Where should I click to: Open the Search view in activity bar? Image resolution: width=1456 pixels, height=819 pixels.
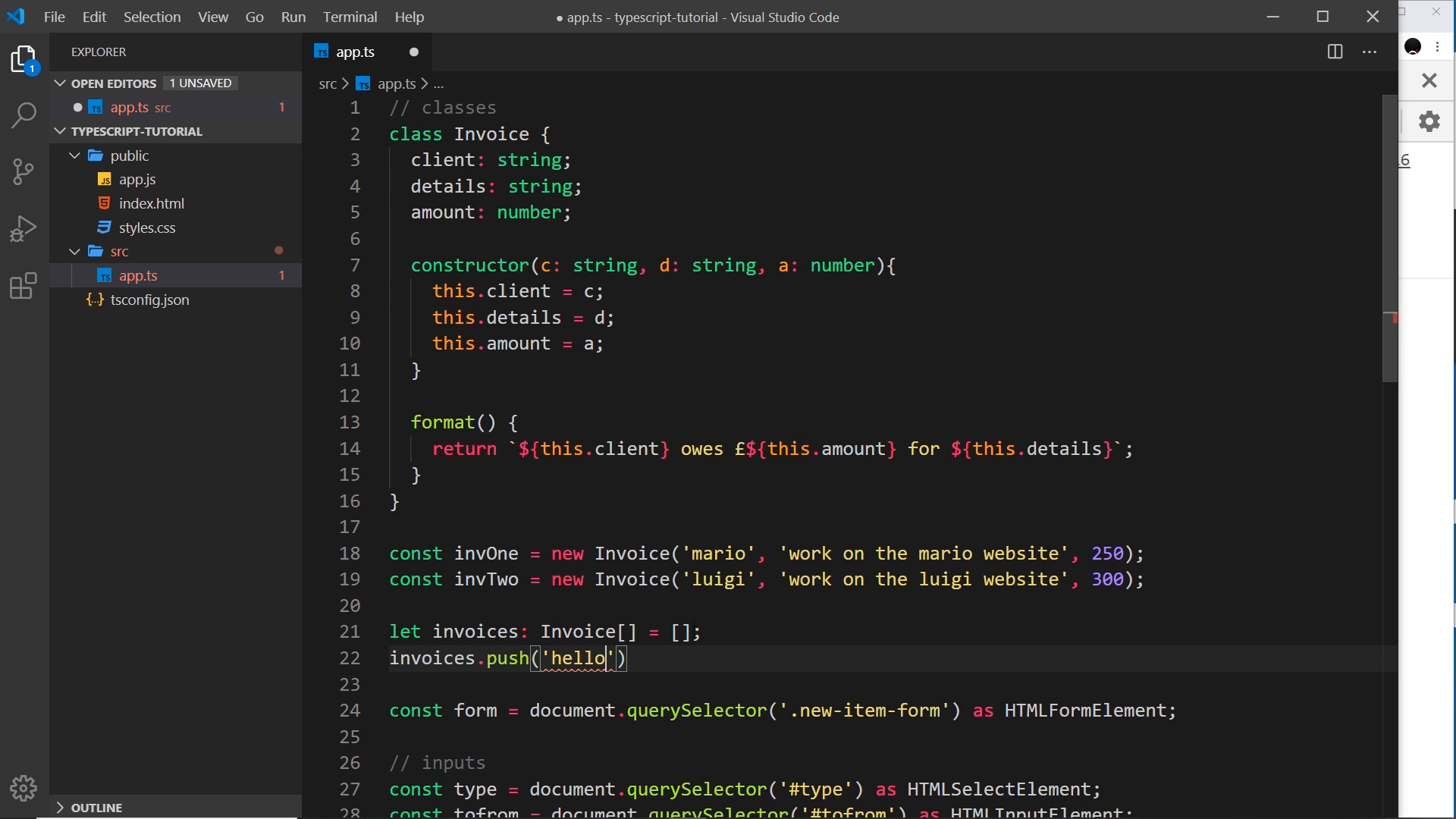(24, 115)
